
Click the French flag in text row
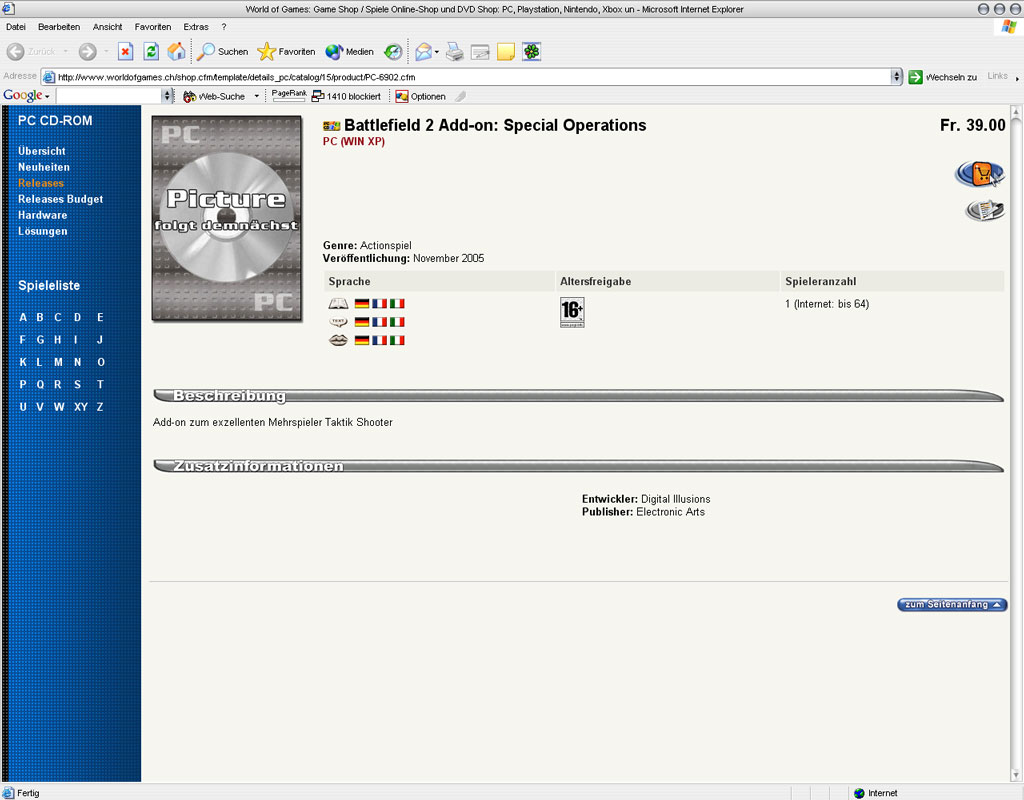[x=379, y=322]
